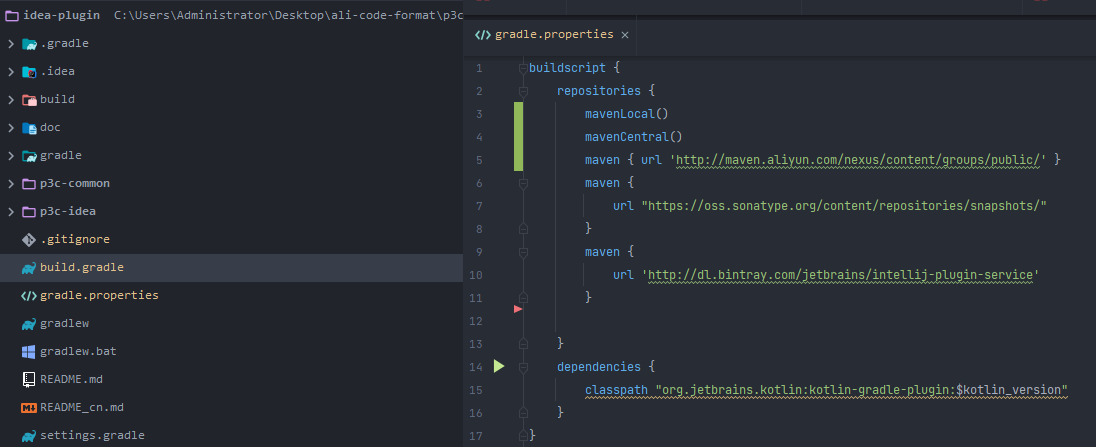Click the gradlew elephant icon
This screenshot has width=1096, height=447.
pyautogui.click(x=29, y=323)
